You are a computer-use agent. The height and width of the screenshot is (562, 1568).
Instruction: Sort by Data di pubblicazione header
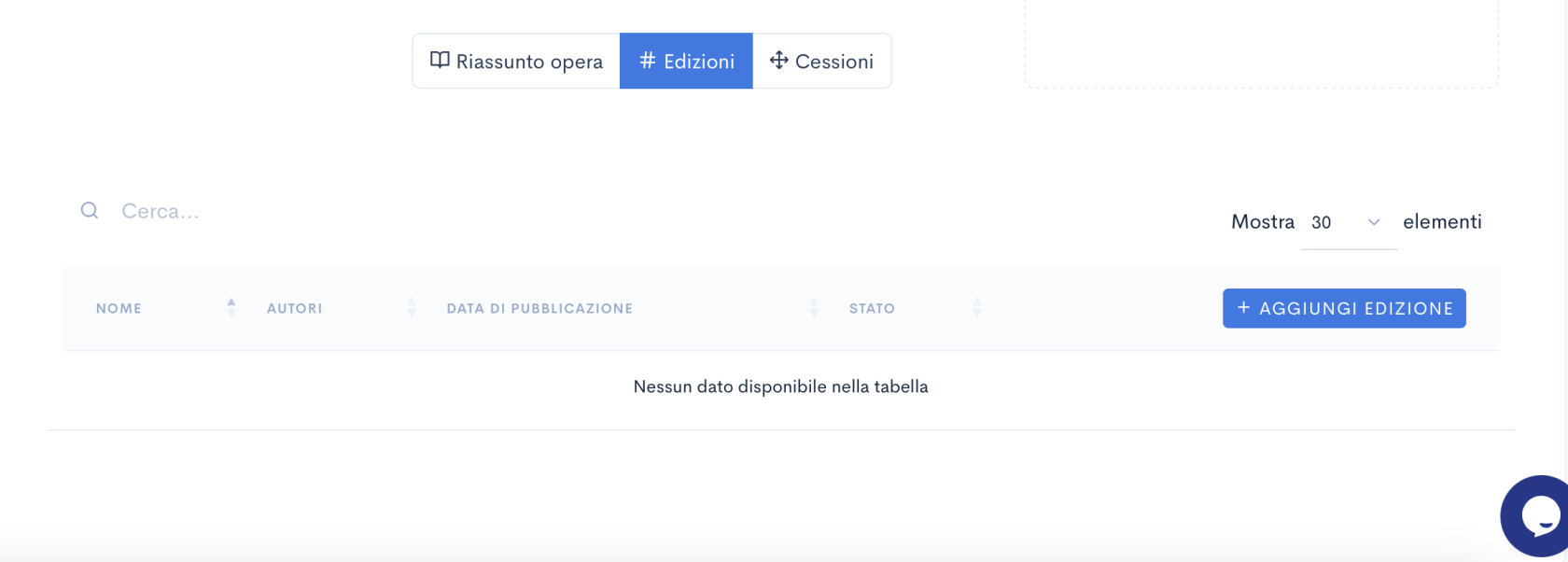click(539, 309)
